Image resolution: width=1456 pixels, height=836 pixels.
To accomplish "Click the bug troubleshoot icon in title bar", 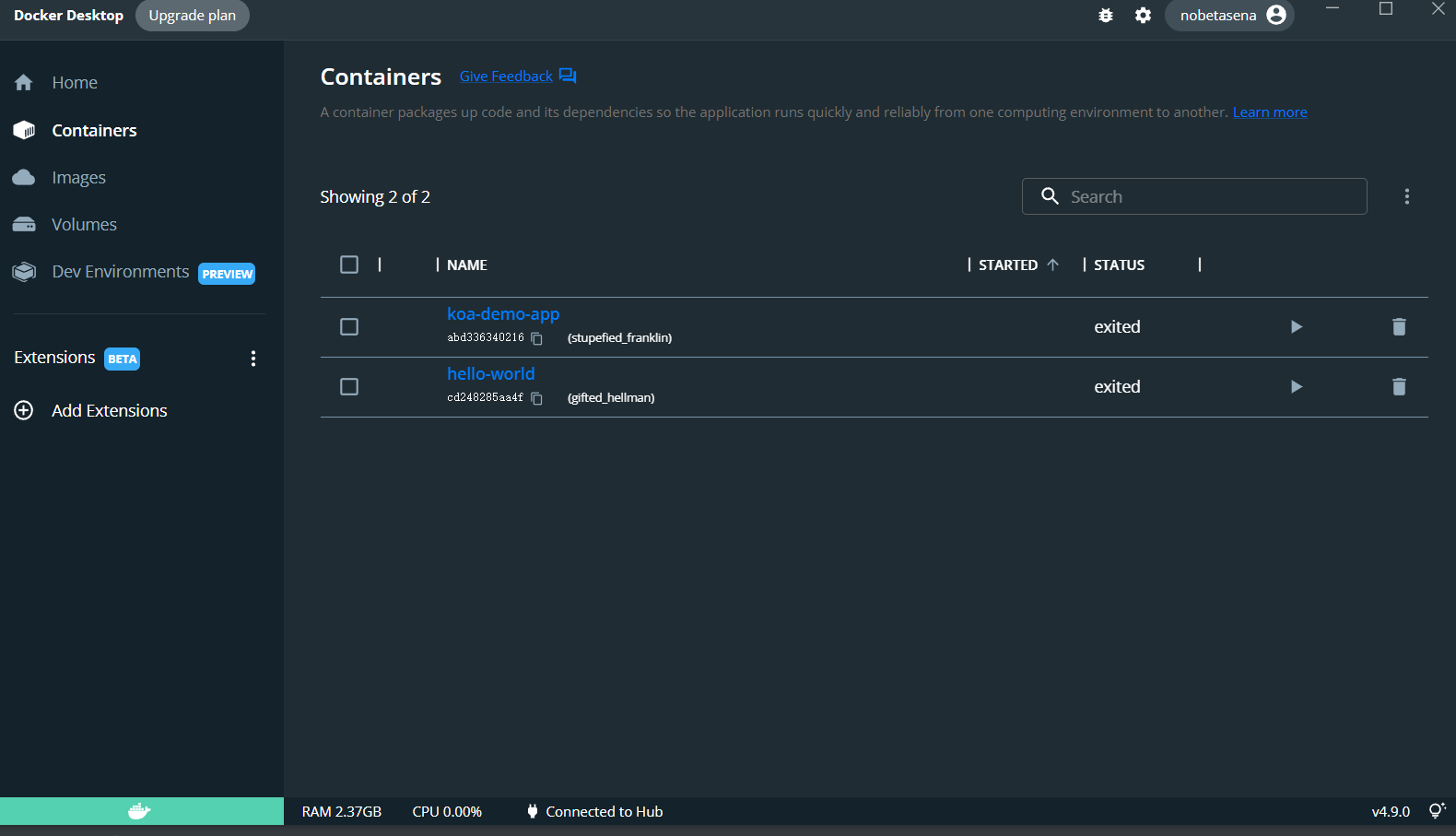I will pos(1106,16).
